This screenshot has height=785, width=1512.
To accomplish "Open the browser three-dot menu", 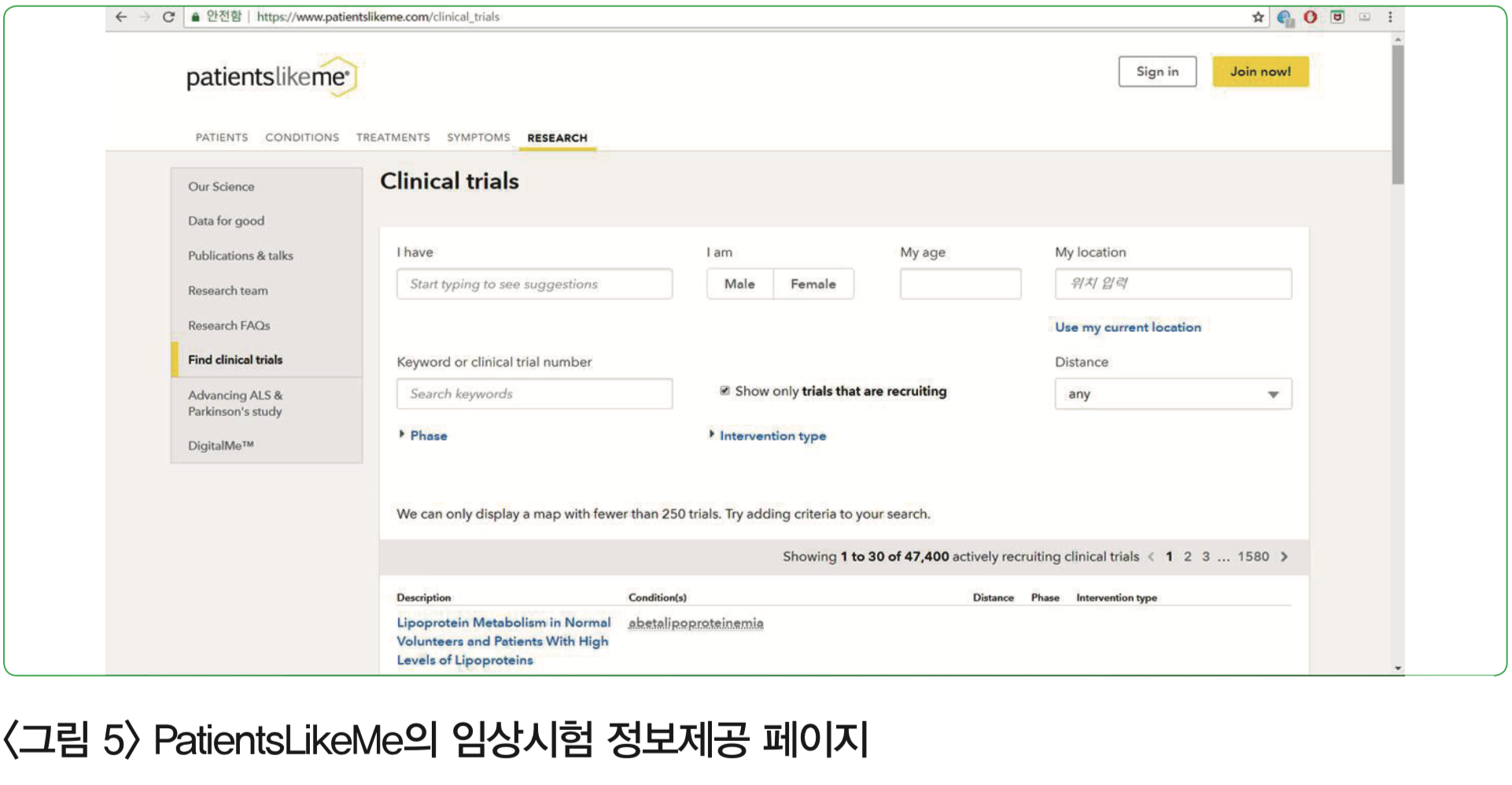I will tap(1390, 17).
